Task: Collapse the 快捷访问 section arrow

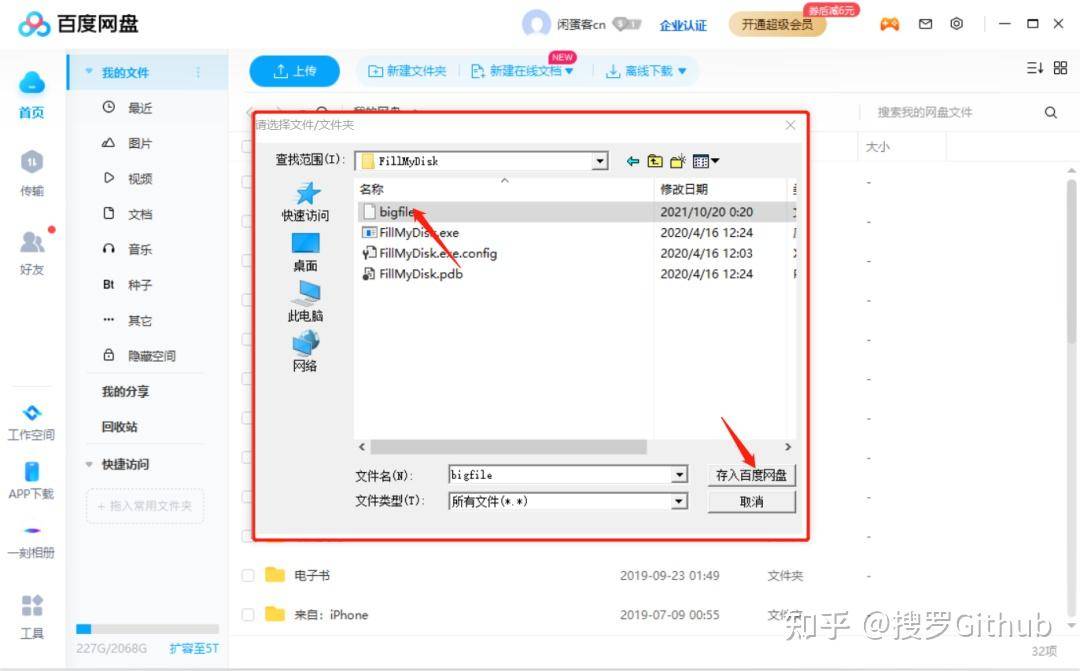Action: (x=89, y=464)
